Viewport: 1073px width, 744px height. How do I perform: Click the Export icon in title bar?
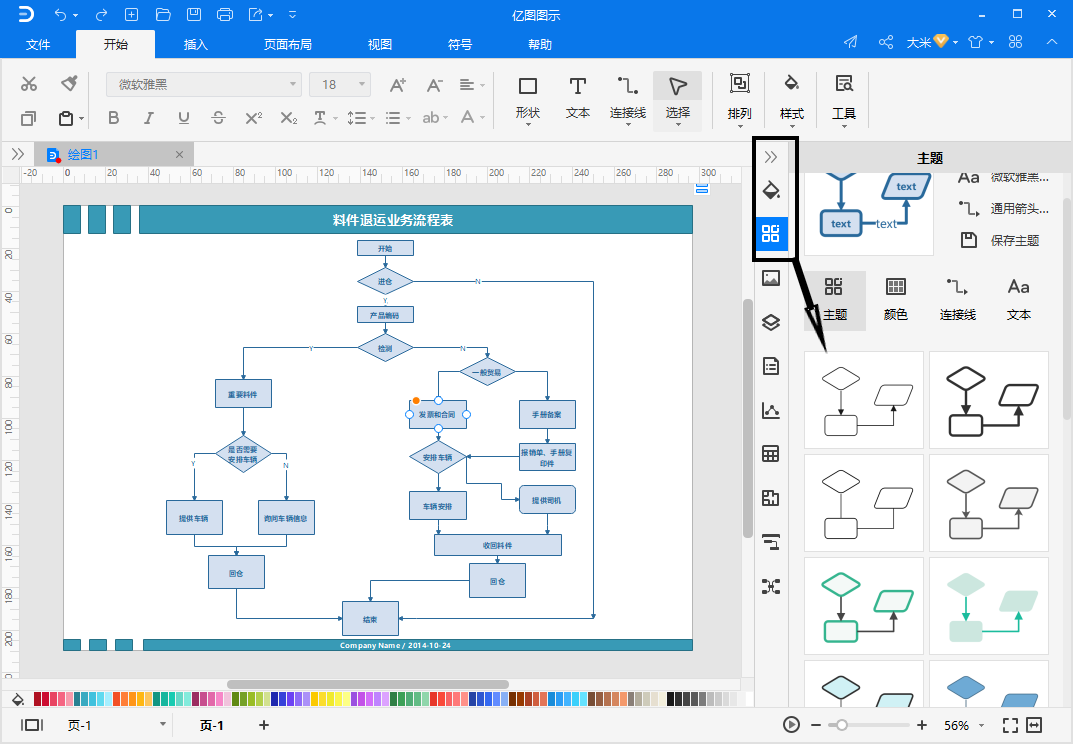point(256,14)
